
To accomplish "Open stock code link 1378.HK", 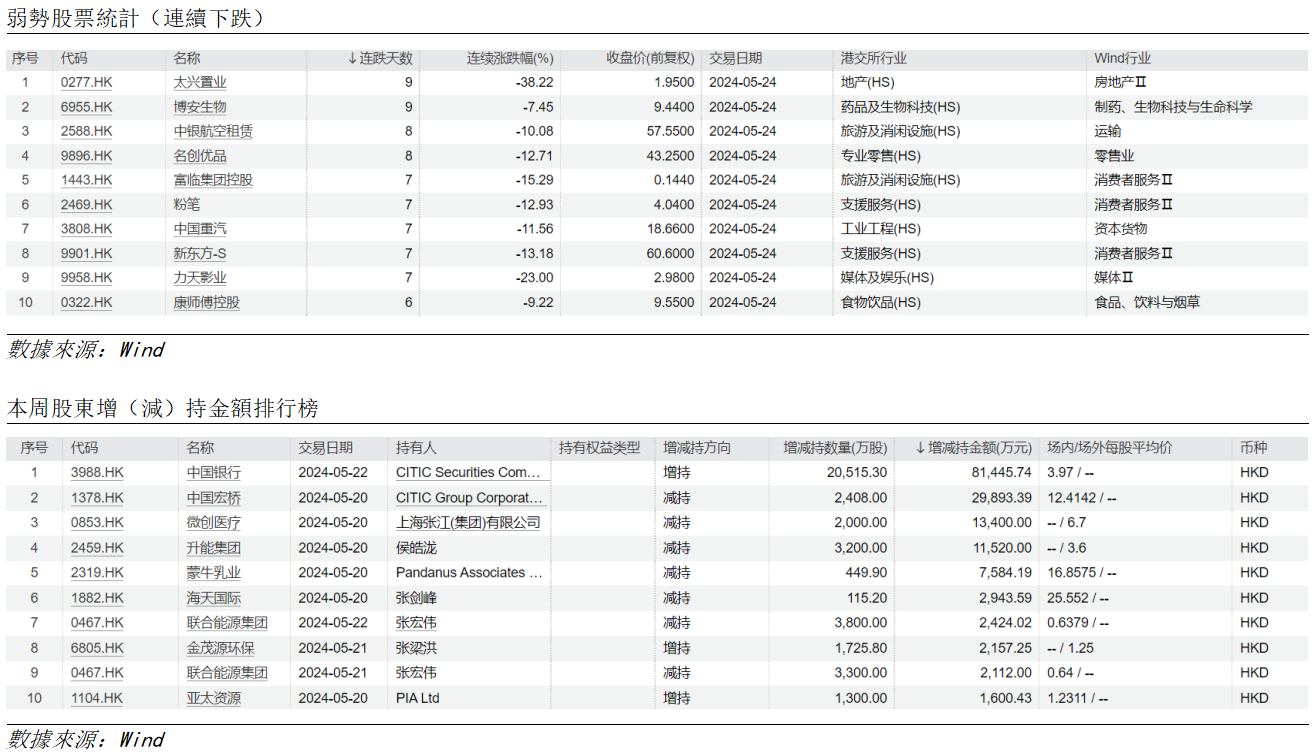I will click(x=97, y=498).
